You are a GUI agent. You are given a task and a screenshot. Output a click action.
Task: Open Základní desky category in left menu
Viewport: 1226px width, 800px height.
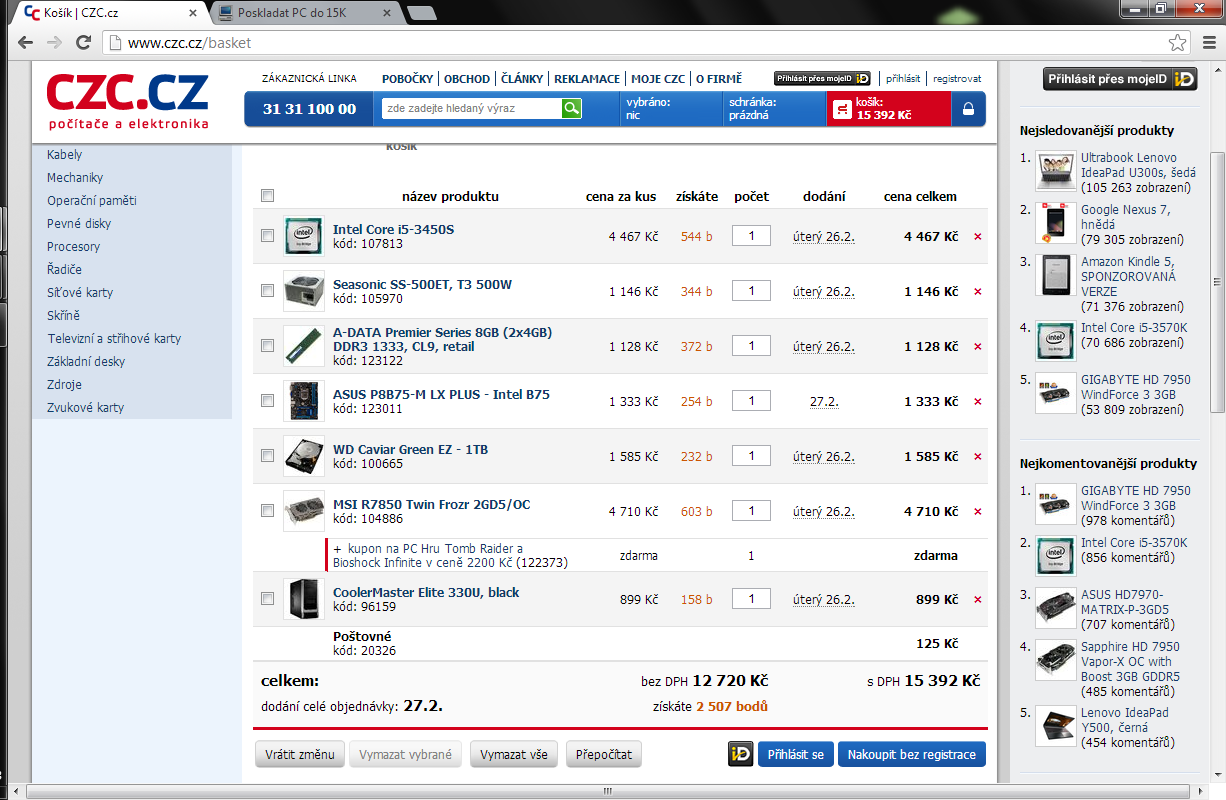tap(86, 362)
